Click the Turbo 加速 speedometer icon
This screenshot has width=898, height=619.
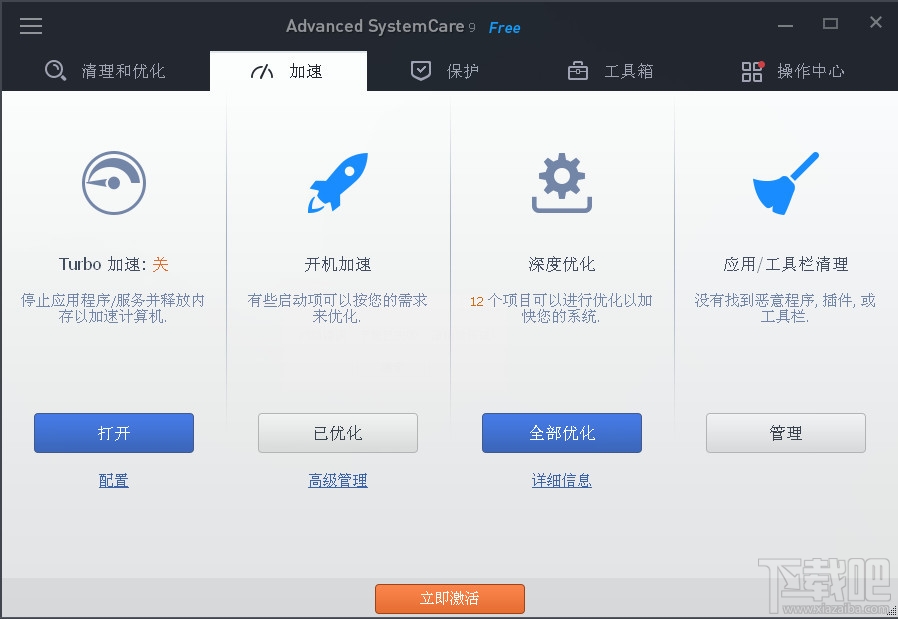(113, 183)
